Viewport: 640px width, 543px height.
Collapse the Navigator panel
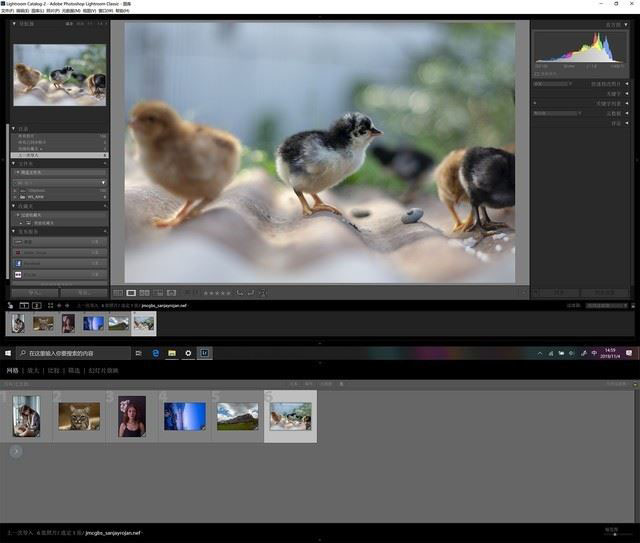pyautogui.click(x=14, y=24)
